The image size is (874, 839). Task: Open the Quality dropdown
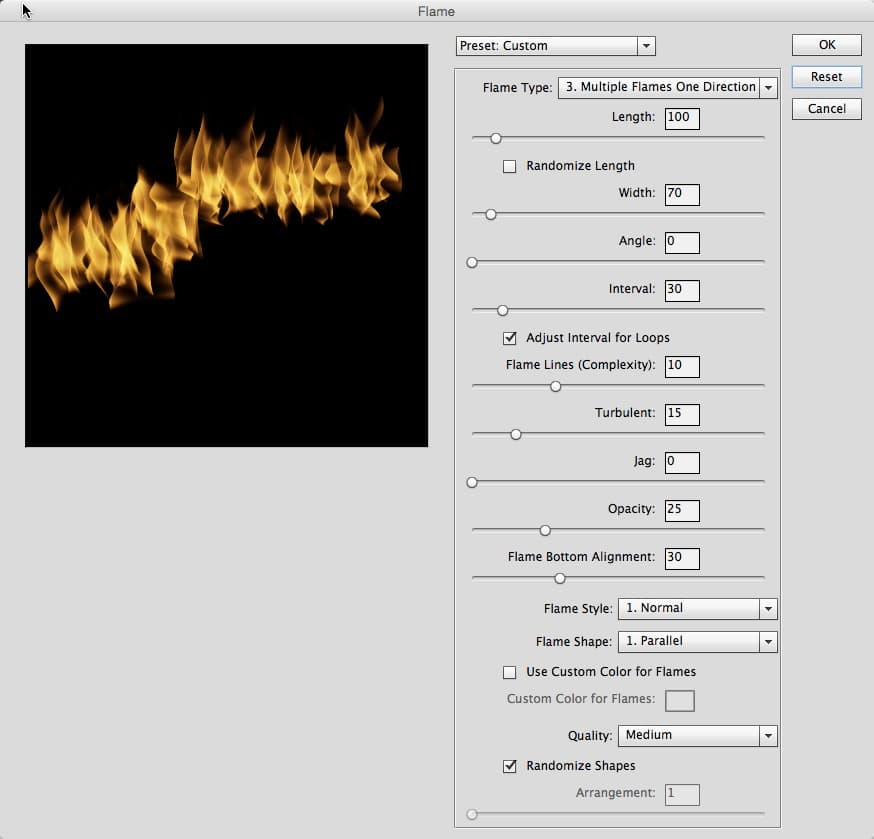pyautogui.click(x=697, y=735)
